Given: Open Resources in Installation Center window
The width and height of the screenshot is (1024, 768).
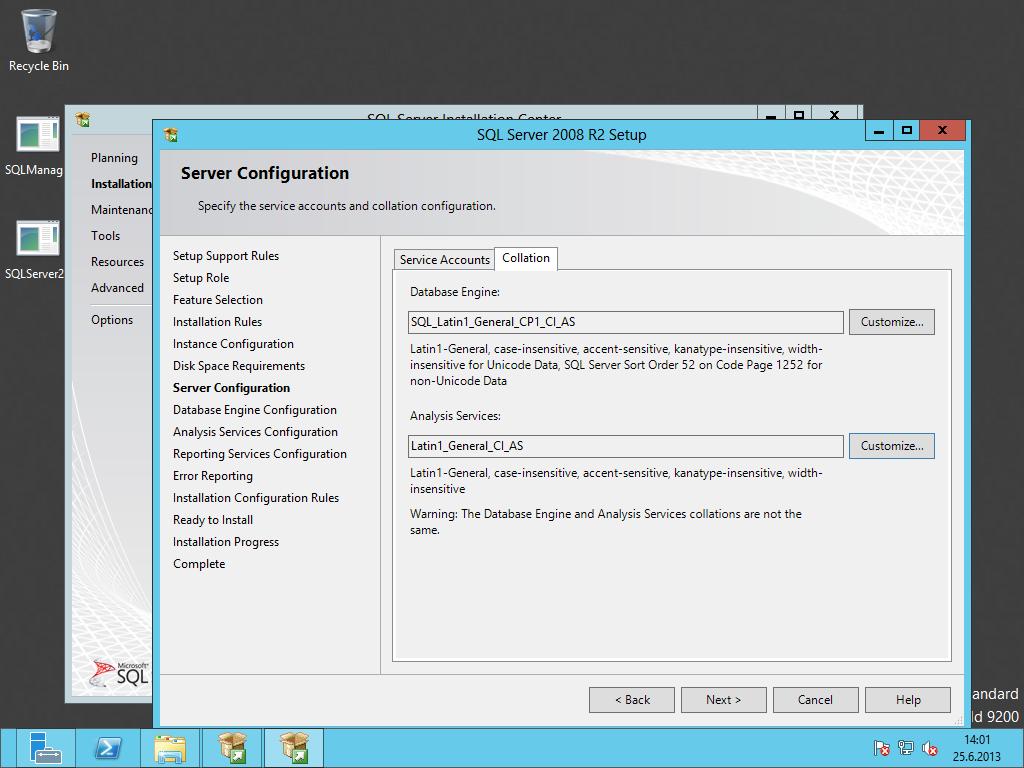Looking at the screenshot, I should coord(117,262).
